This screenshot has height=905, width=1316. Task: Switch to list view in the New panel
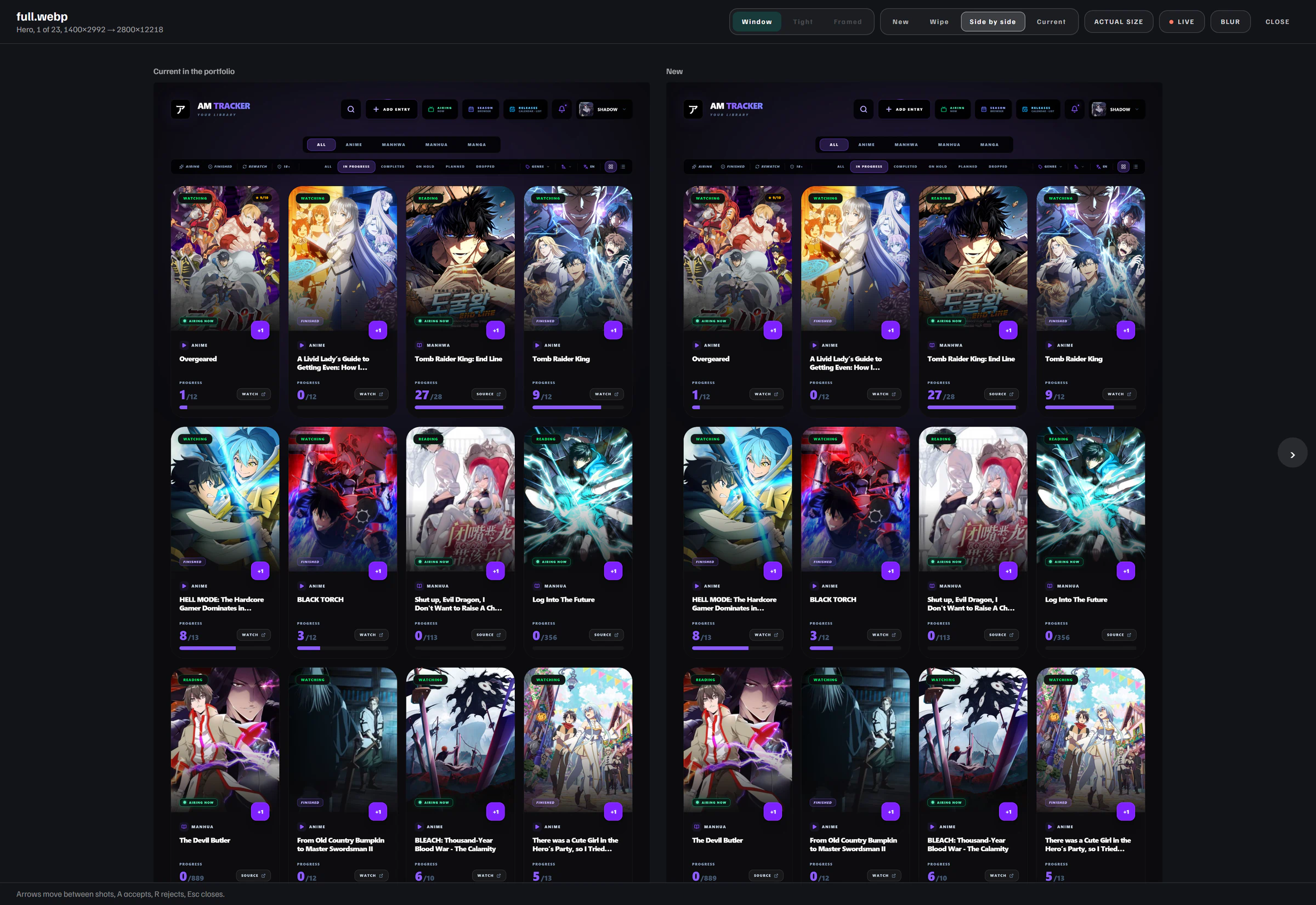click(x=1136, y=167)
